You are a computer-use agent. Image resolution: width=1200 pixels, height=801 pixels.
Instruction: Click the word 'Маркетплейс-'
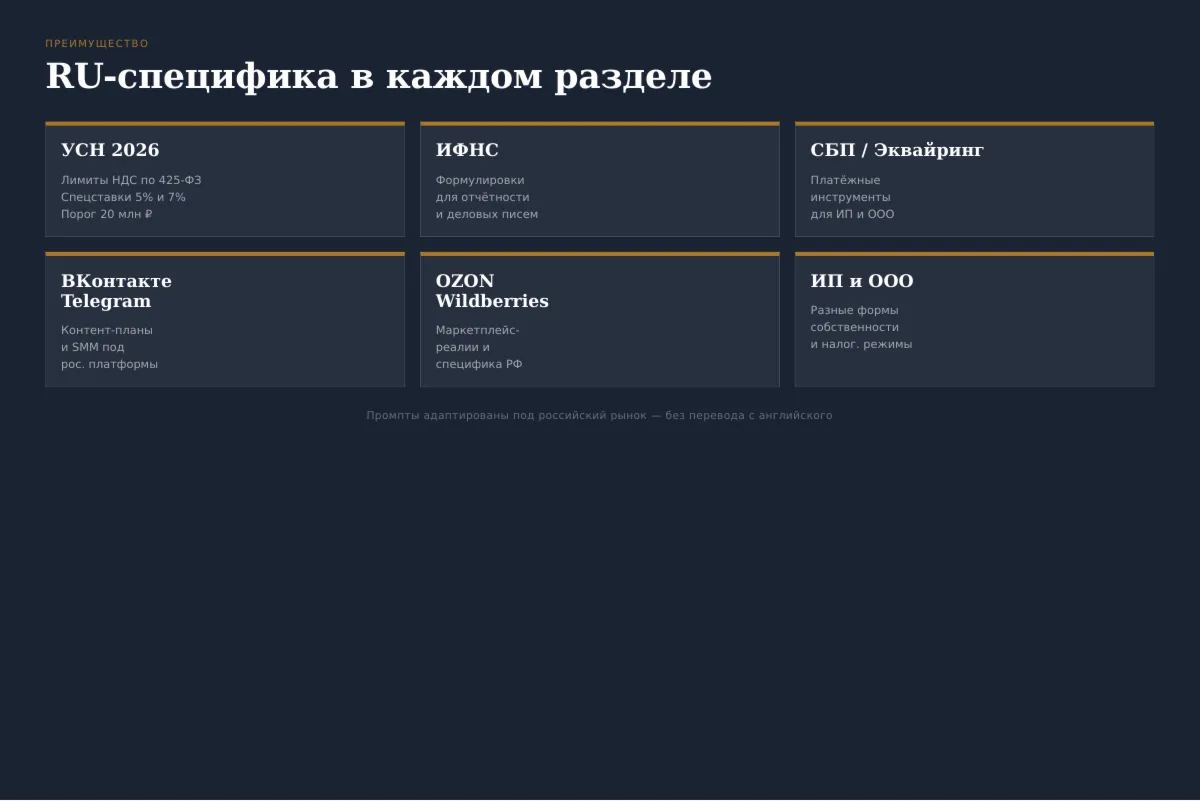tap(478, 331)
